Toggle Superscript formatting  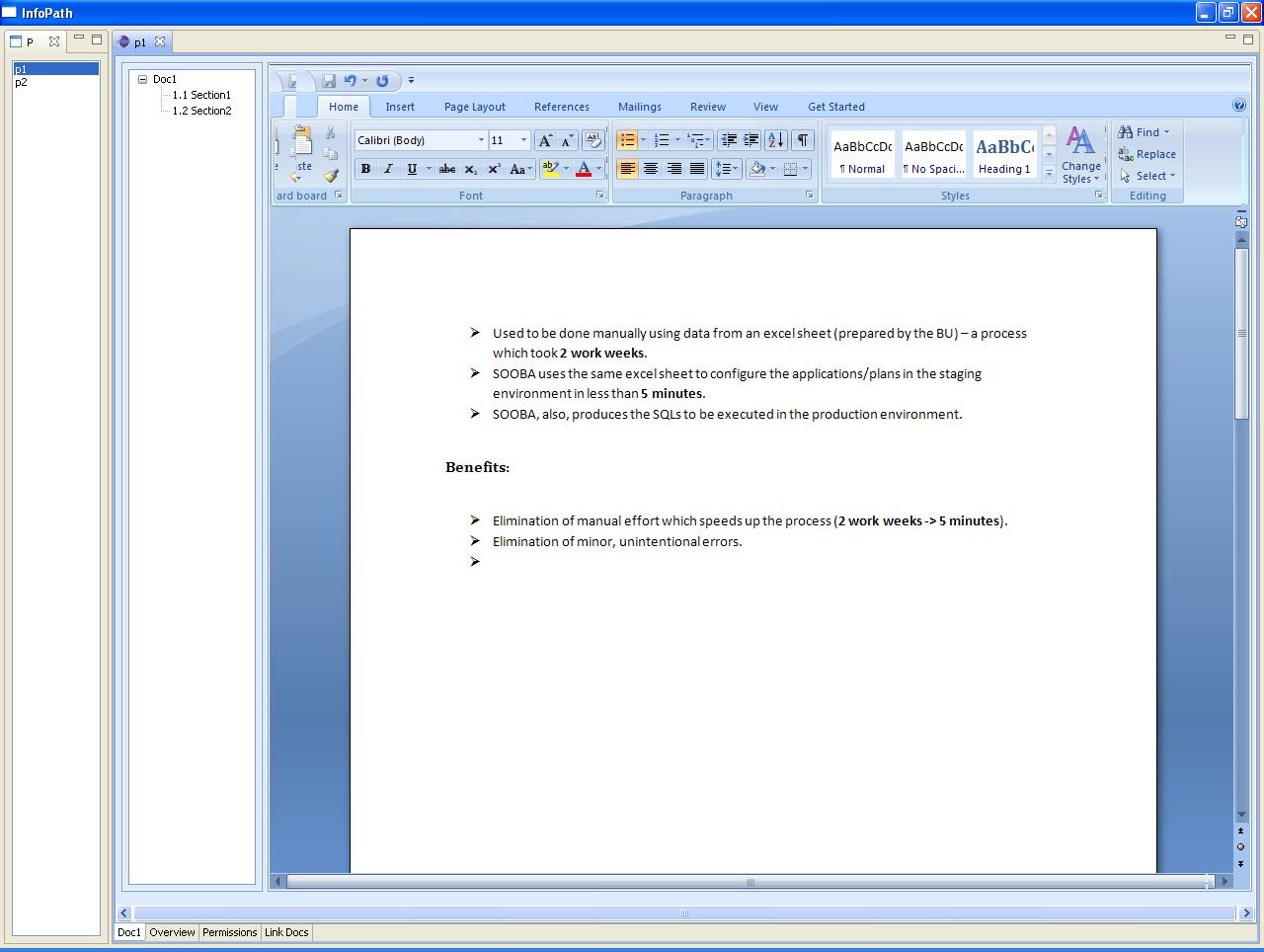point(494,169)
